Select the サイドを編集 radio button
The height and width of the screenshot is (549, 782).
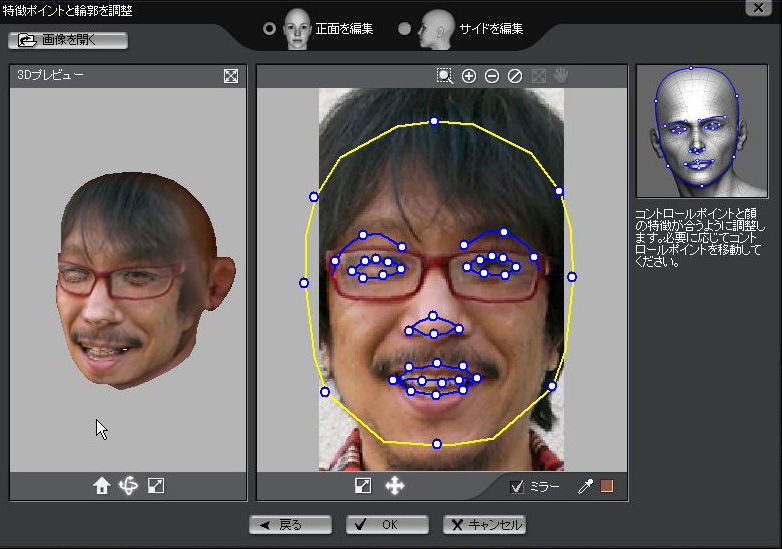[x=404, y=29]
